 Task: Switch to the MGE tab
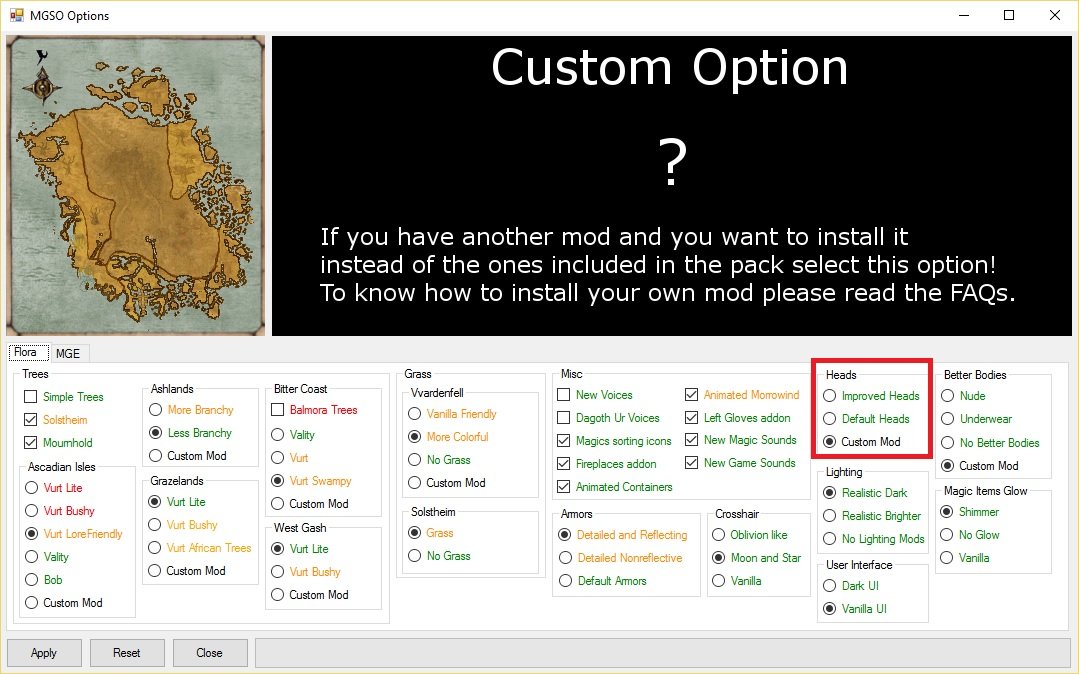[68, 353]
